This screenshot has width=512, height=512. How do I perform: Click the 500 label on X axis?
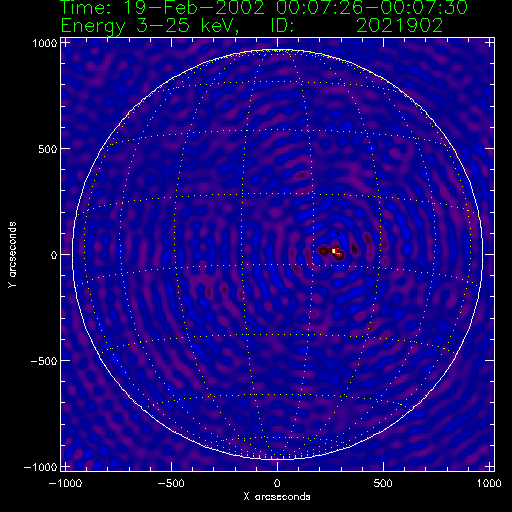pos(383,483)
